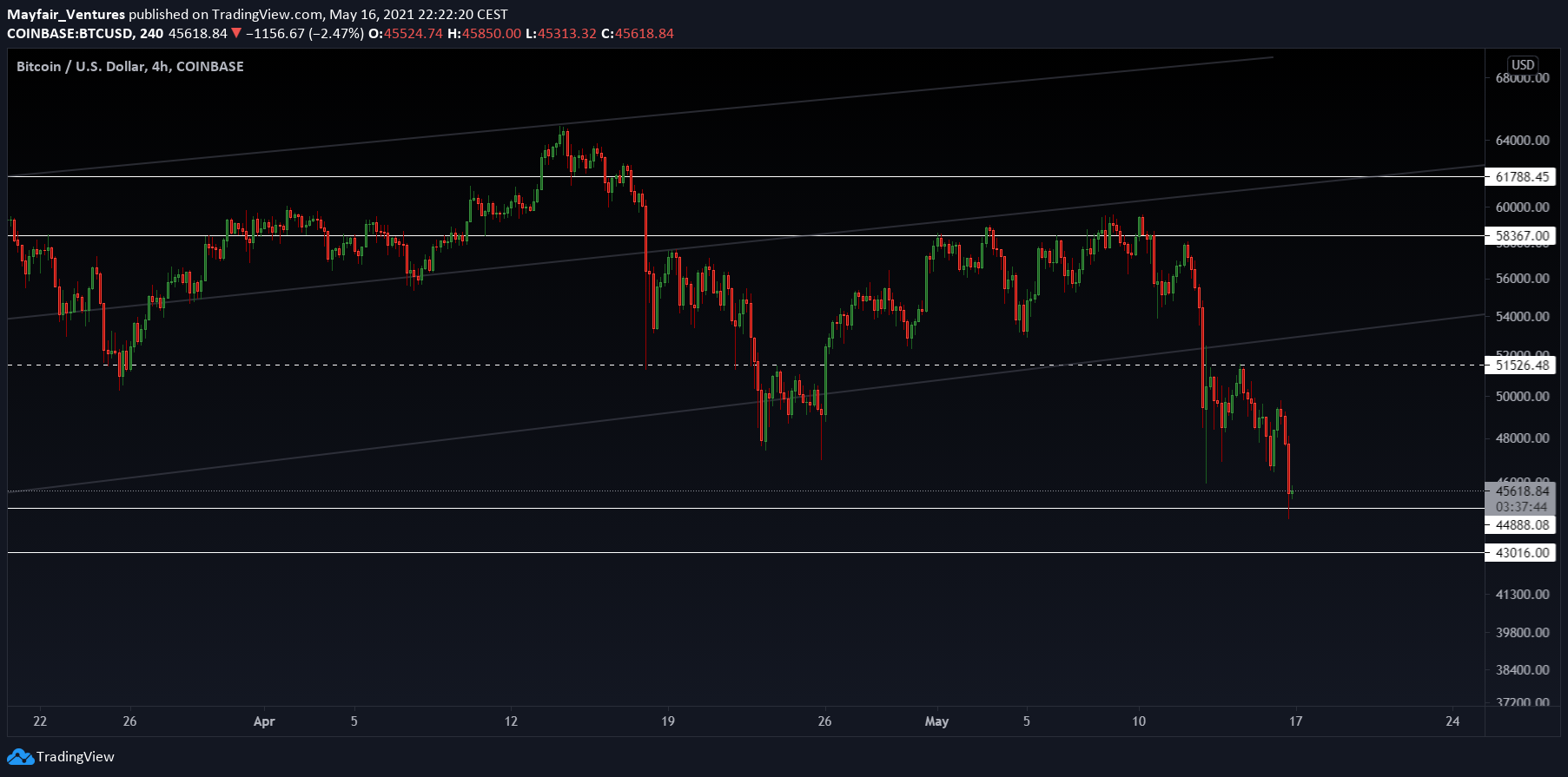Image resolution: width=1568 pixels, height=777 pixels.
Task: Click the 61788.45 price level label
Action: 1521,177
